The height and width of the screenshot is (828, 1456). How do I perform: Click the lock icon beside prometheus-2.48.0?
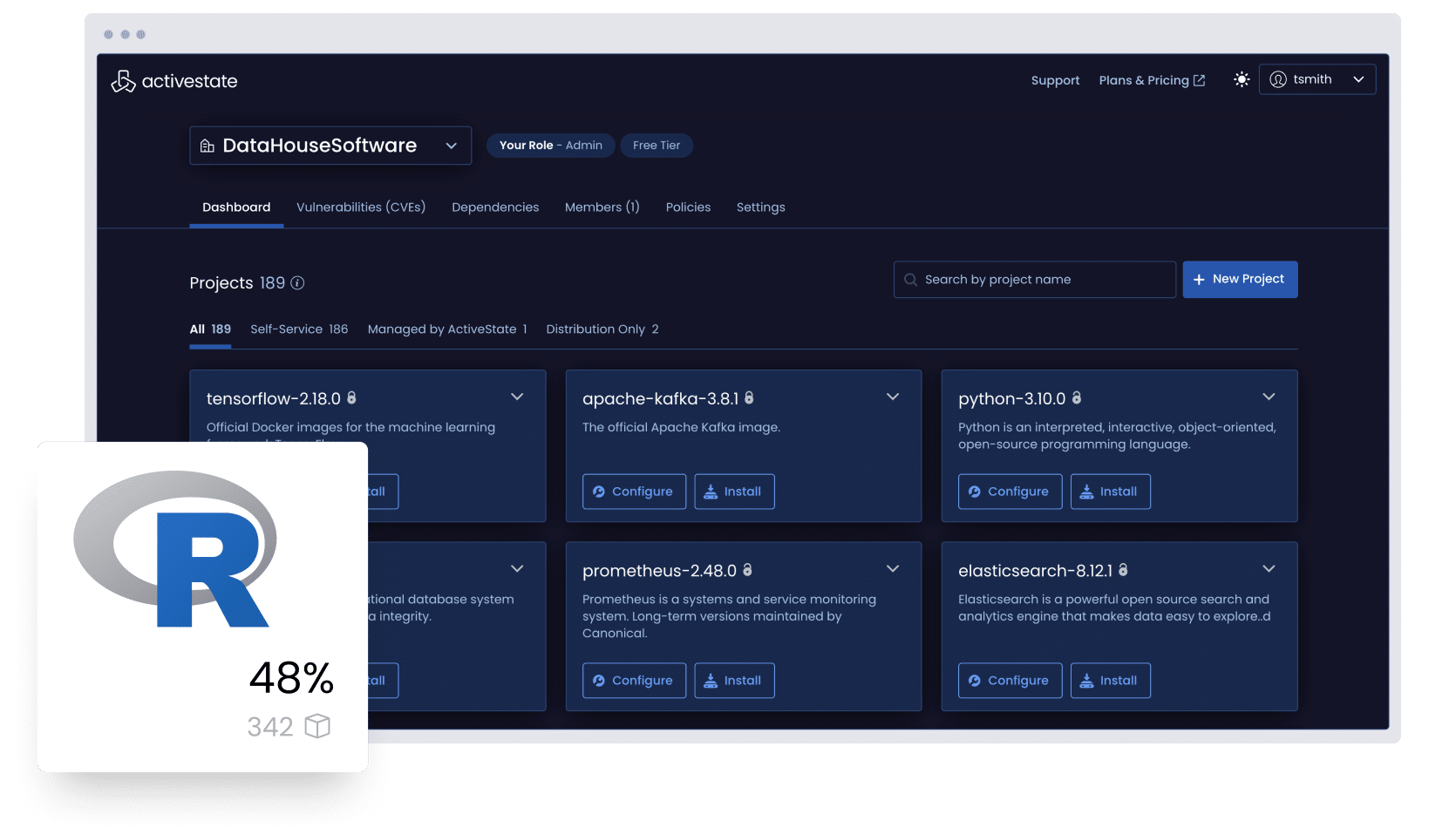[747, 570]
